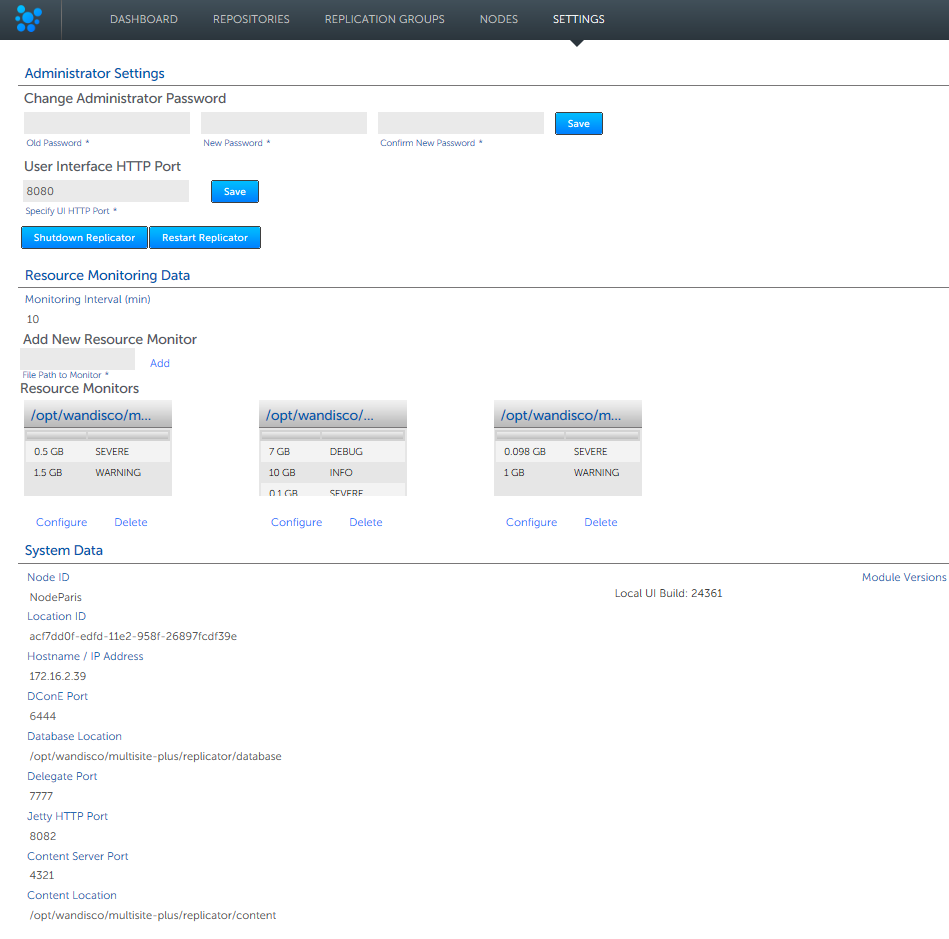The height and width of the screenshot is (939, 949).
Task: Select the Settings tab
Action: pos(579,19)
